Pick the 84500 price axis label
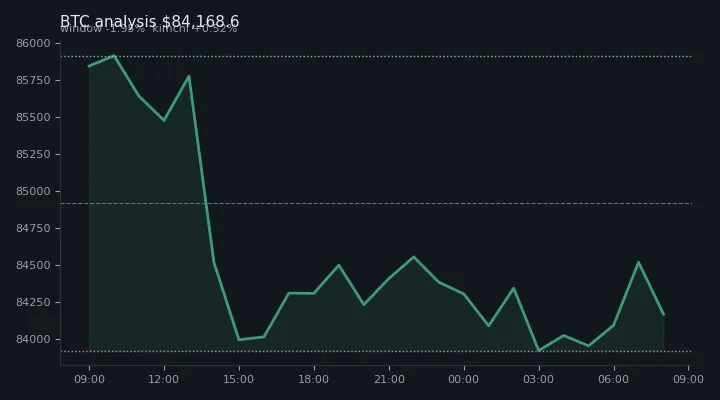720x400 pixels. pos(33,265)
